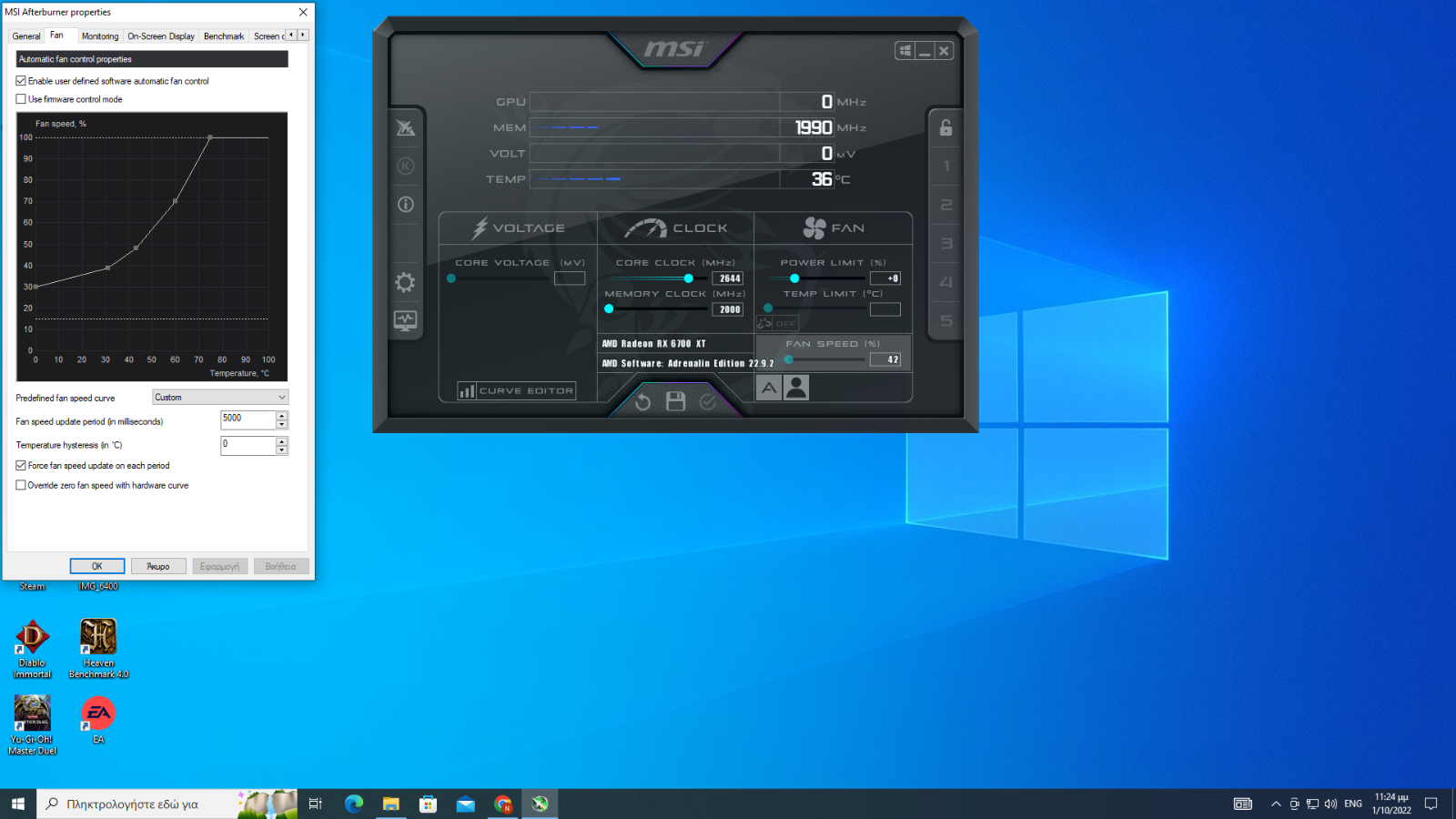Click the reset settings icon in Afterburner
The height and width of the screenshot is (819, 1456).
(x=643, y=401)
